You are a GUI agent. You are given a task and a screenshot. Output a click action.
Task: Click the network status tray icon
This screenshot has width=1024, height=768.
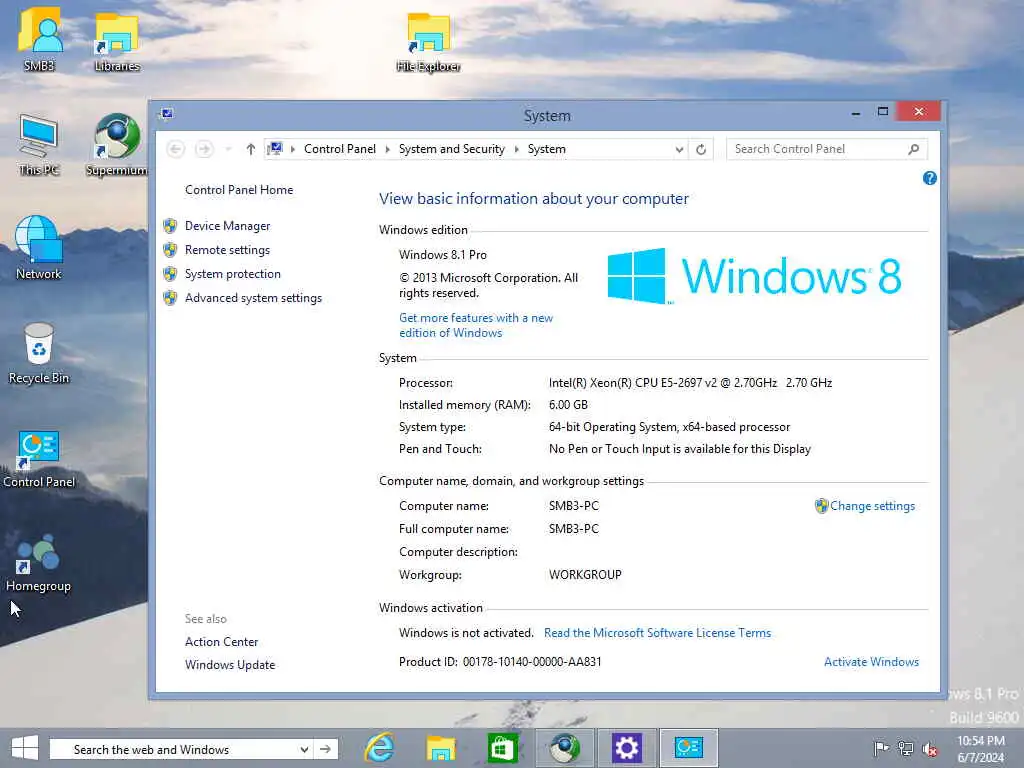(905, 748)
